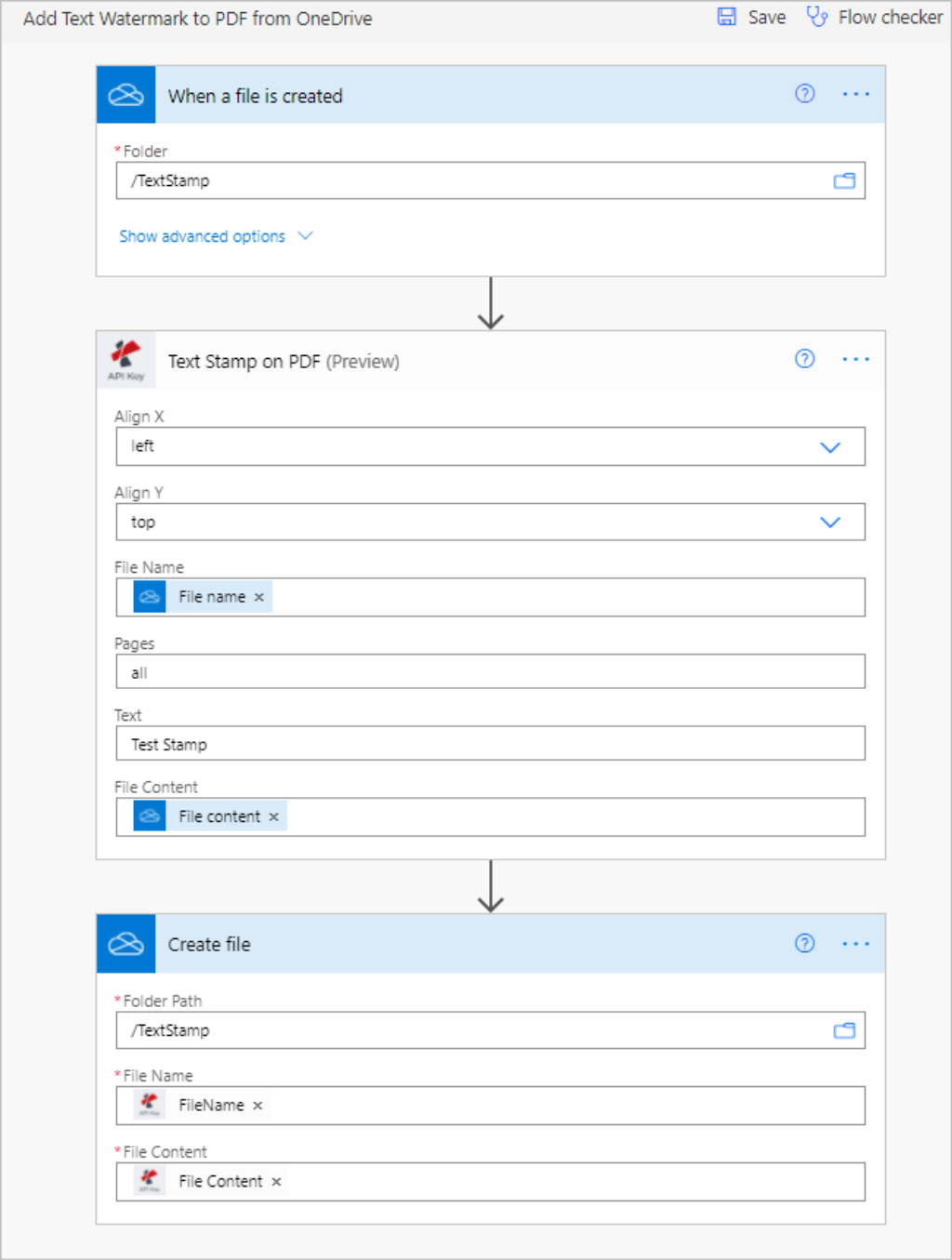Open the folder browser for the trigger Folder field

tap(843, 180)
